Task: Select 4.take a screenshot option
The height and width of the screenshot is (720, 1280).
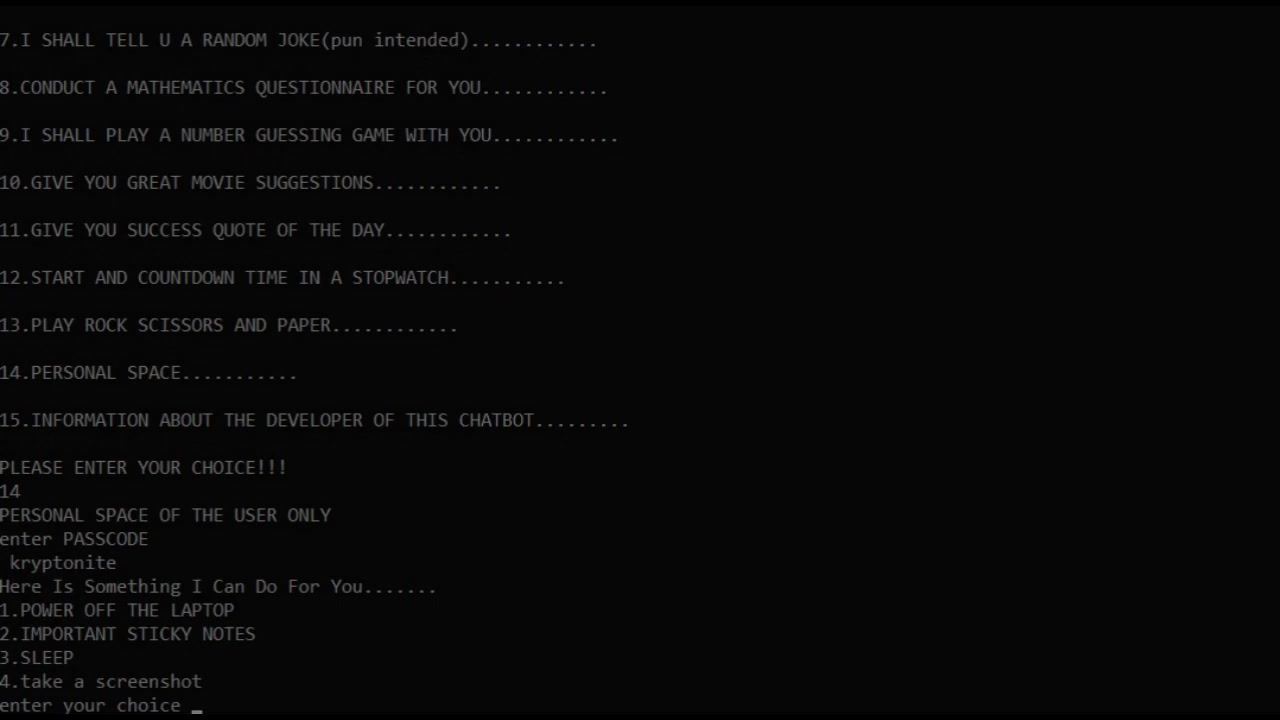Action: [x=101, y=682]
